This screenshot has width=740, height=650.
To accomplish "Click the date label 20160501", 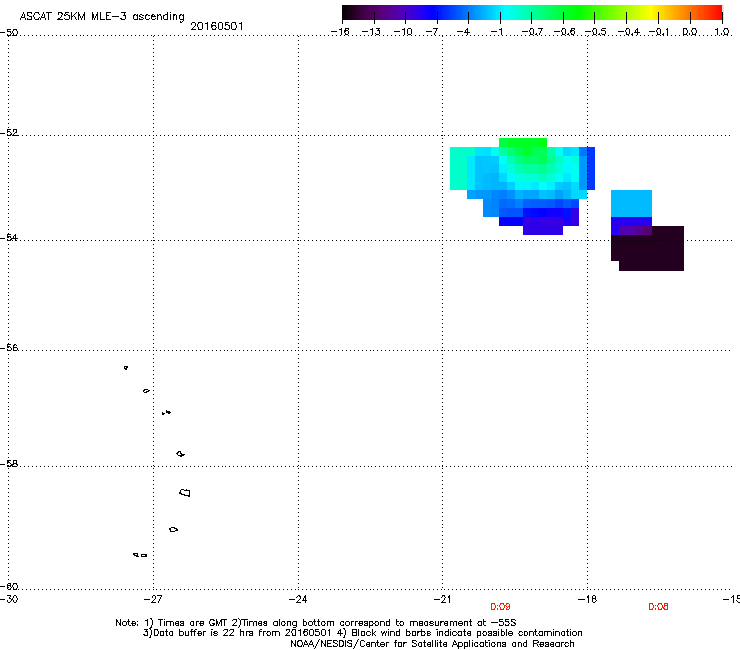I will [217, 26].
